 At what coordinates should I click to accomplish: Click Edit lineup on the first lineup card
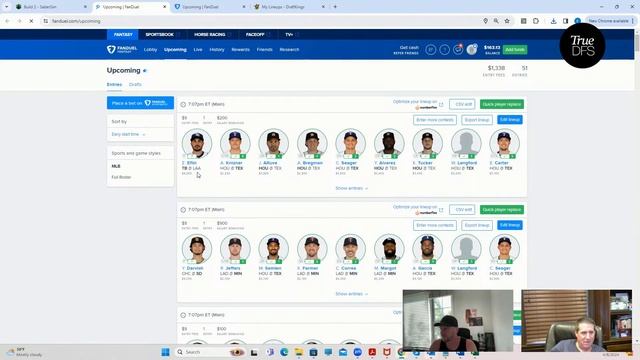(510, 120)
